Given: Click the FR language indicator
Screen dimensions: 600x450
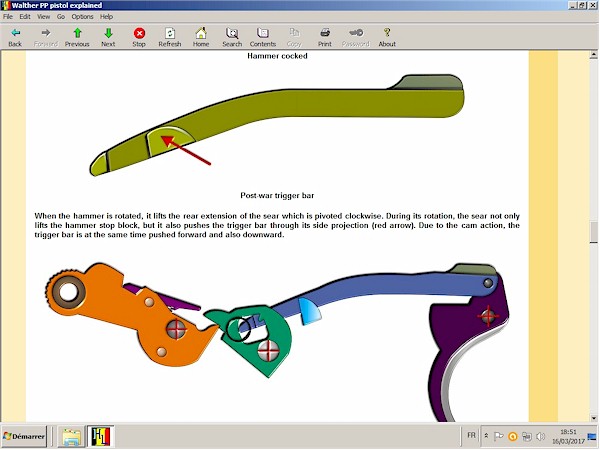Looking at the screenshot, I should point(471,435).
